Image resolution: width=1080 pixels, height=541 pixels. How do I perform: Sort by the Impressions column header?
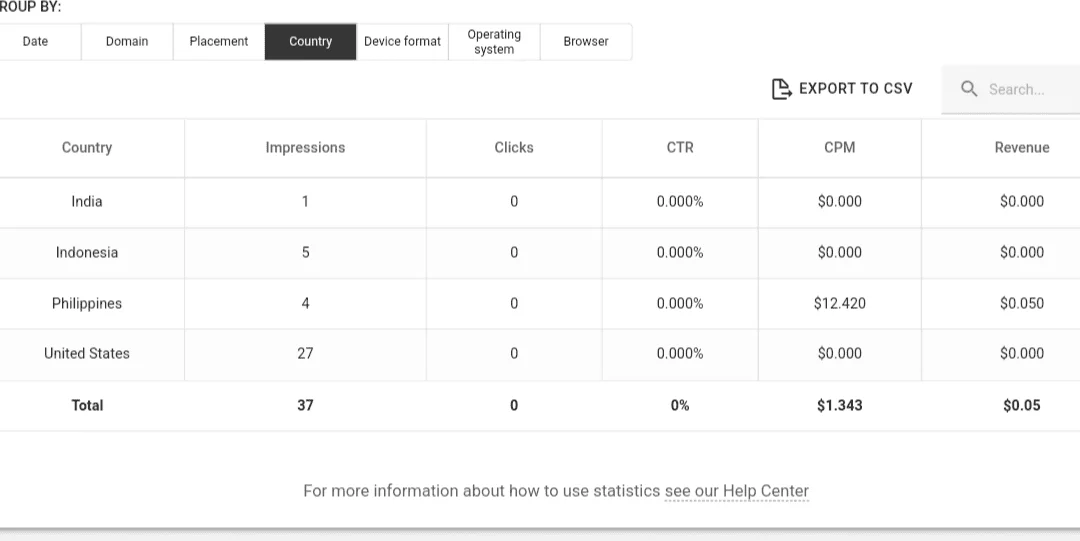pos(305,147)
